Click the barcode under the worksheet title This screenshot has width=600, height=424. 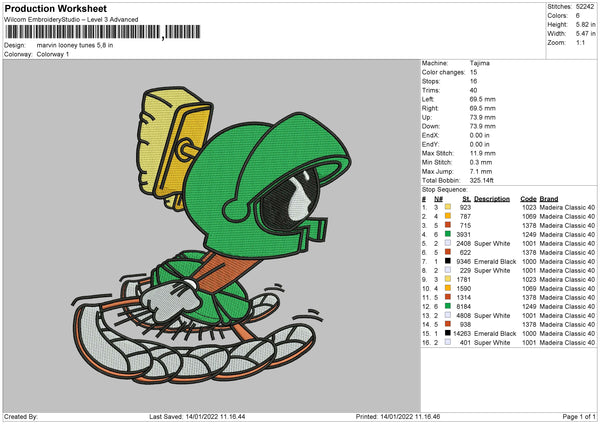[x=103, y=32]
